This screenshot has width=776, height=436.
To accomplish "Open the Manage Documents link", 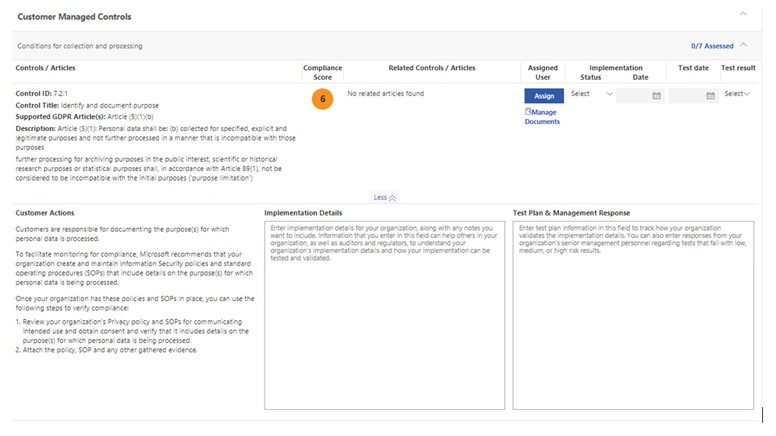I will 542,117.
